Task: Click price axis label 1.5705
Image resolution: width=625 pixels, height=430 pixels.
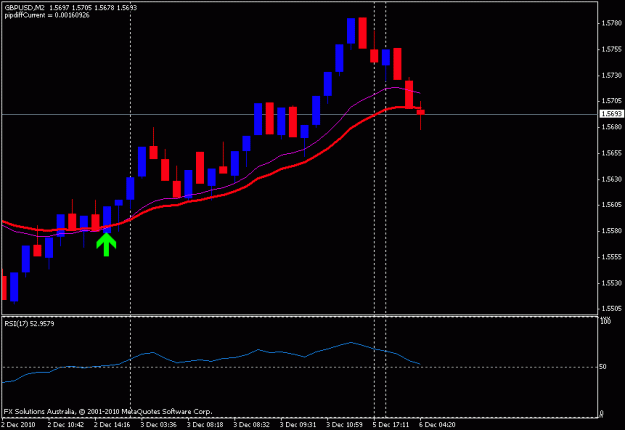Action: [611, 101]
